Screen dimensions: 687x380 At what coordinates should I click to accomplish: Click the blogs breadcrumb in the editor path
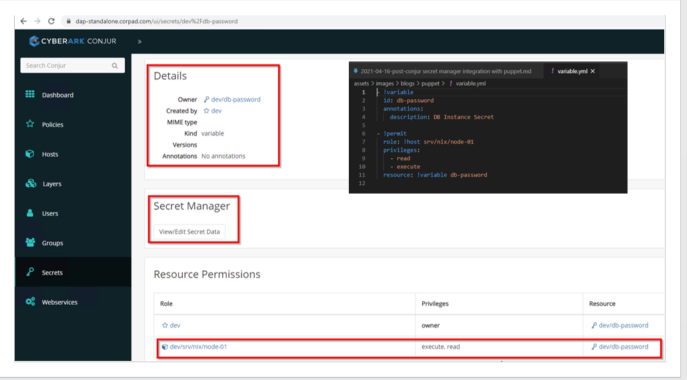(x=407, y=83)
